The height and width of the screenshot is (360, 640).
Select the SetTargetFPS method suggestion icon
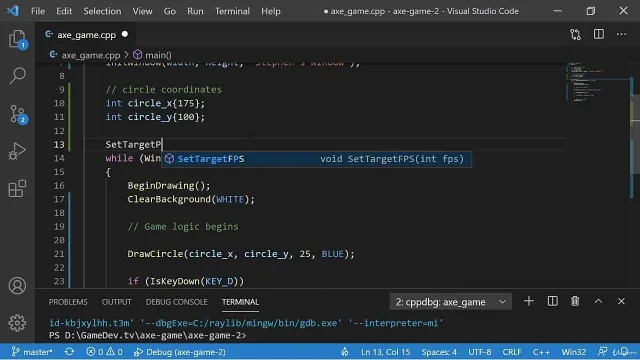tap(169, 159)
